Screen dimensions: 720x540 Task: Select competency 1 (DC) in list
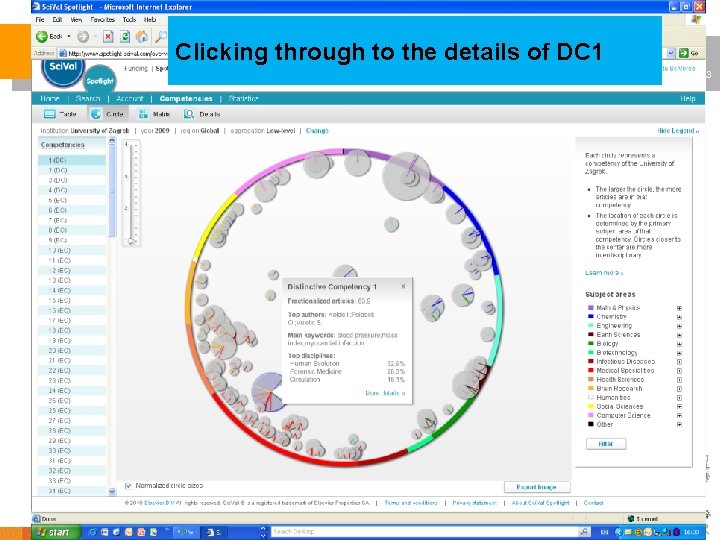click(x=72, y=160)
